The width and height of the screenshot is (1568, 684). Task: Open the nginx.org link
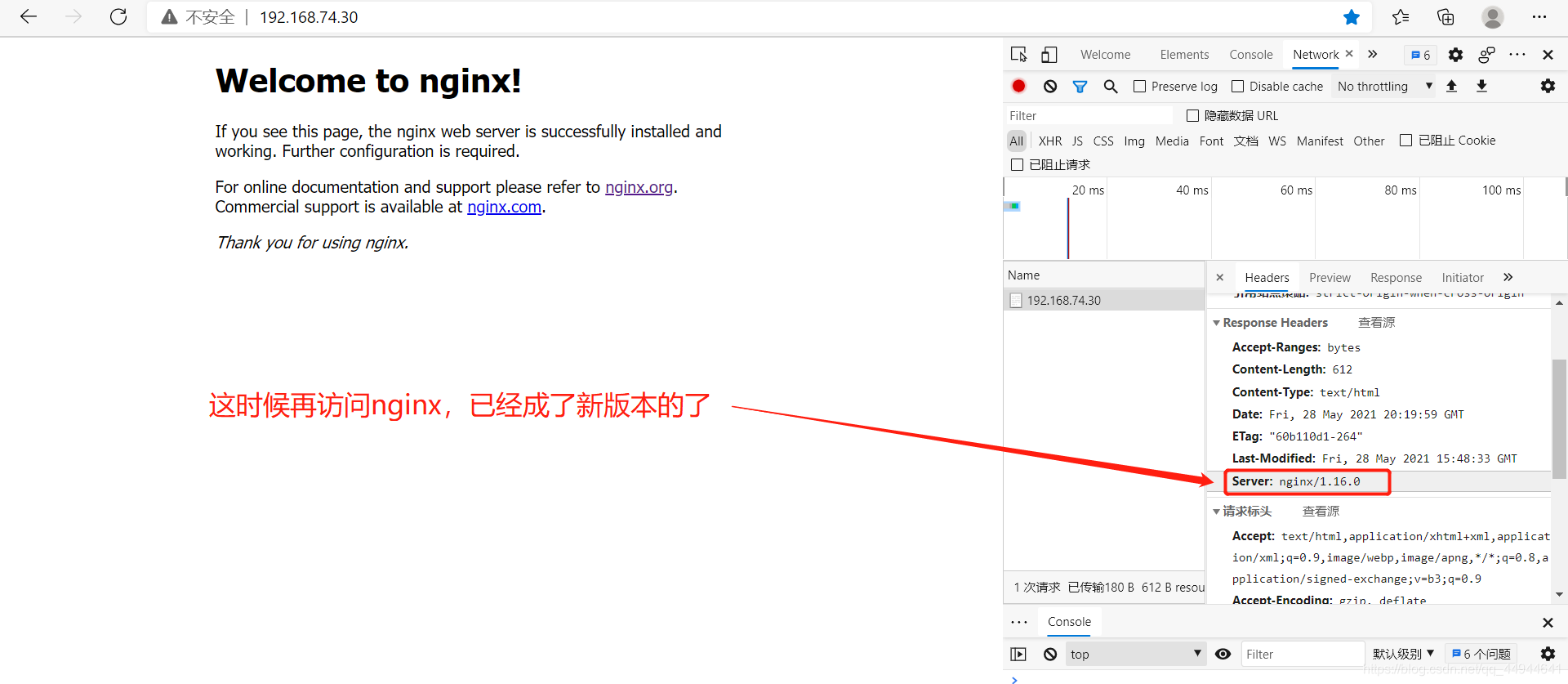tap(639, 187)
